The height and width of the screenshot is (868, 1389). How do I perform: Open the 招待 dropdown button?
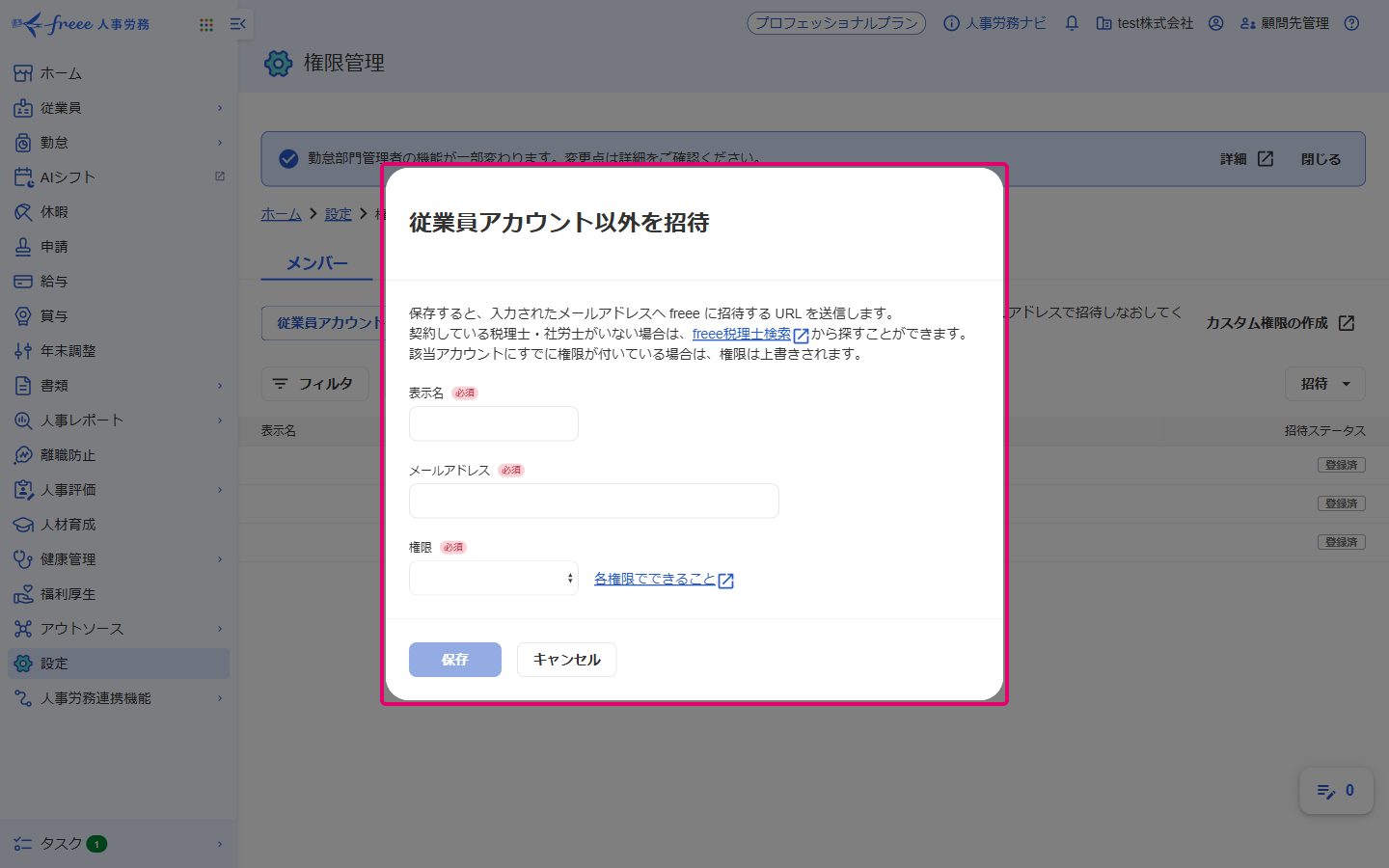[x=1325, y=384]
